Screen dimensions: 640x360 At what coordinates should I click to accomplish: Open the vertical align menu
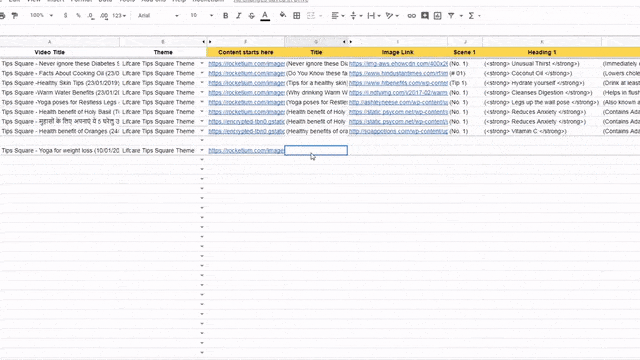pyautogui.click(x=356, y=16)
